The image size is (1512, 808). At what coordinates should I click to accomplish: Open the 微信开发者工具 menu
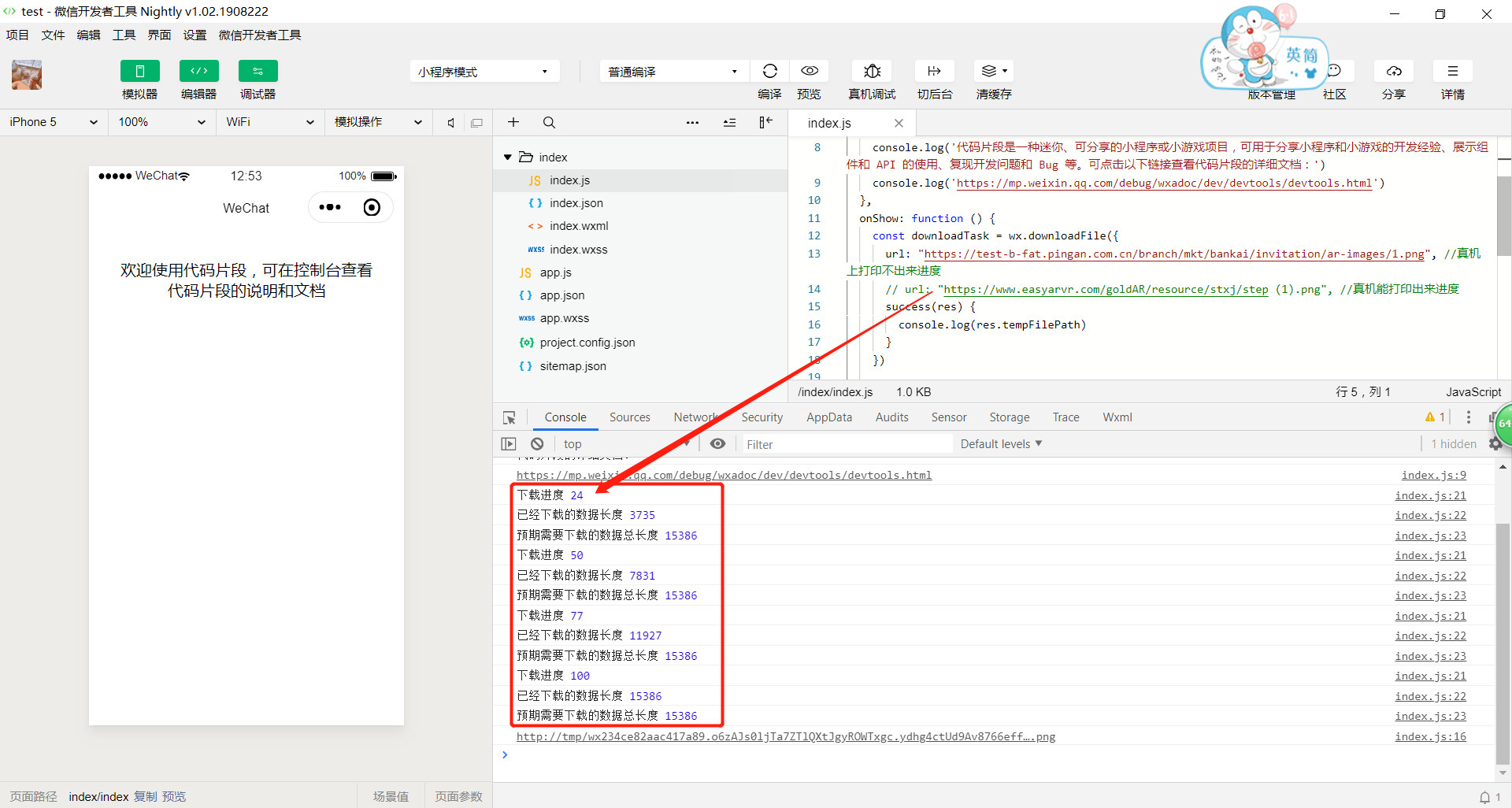[x=260, y=35]
